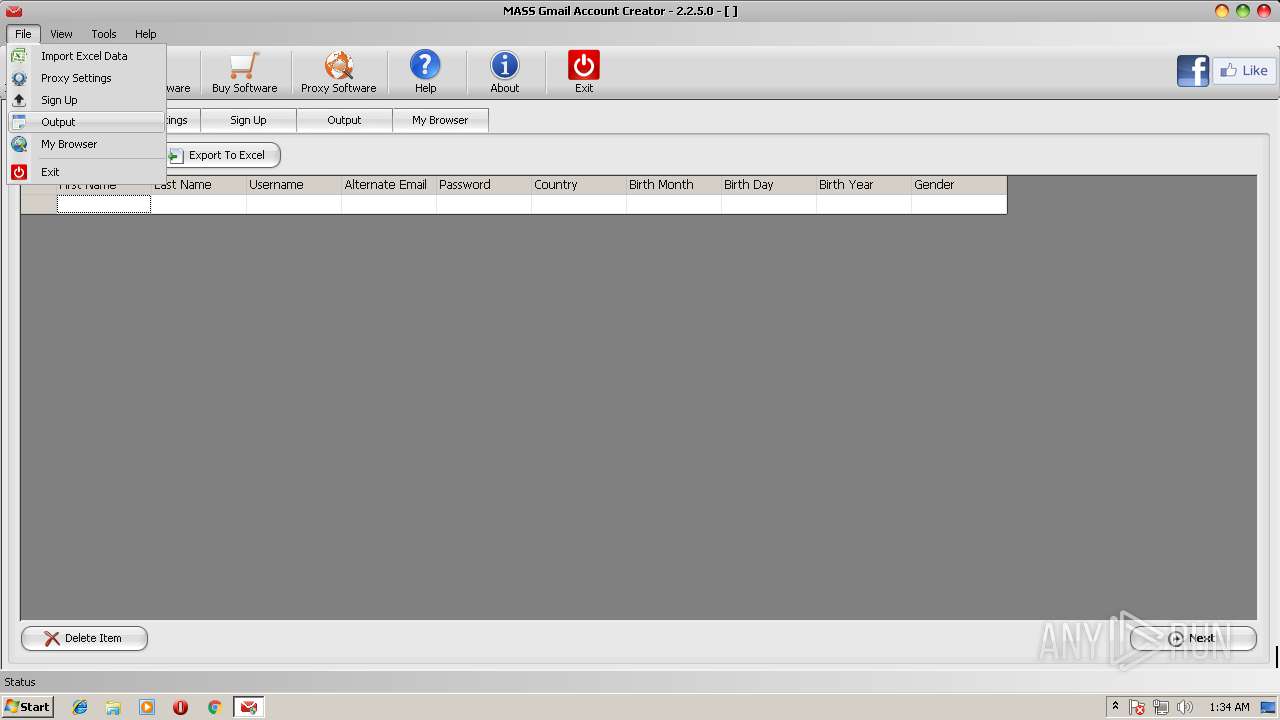Click the Facebook logo icon

pyautogui.click(x=1193, y=71)
